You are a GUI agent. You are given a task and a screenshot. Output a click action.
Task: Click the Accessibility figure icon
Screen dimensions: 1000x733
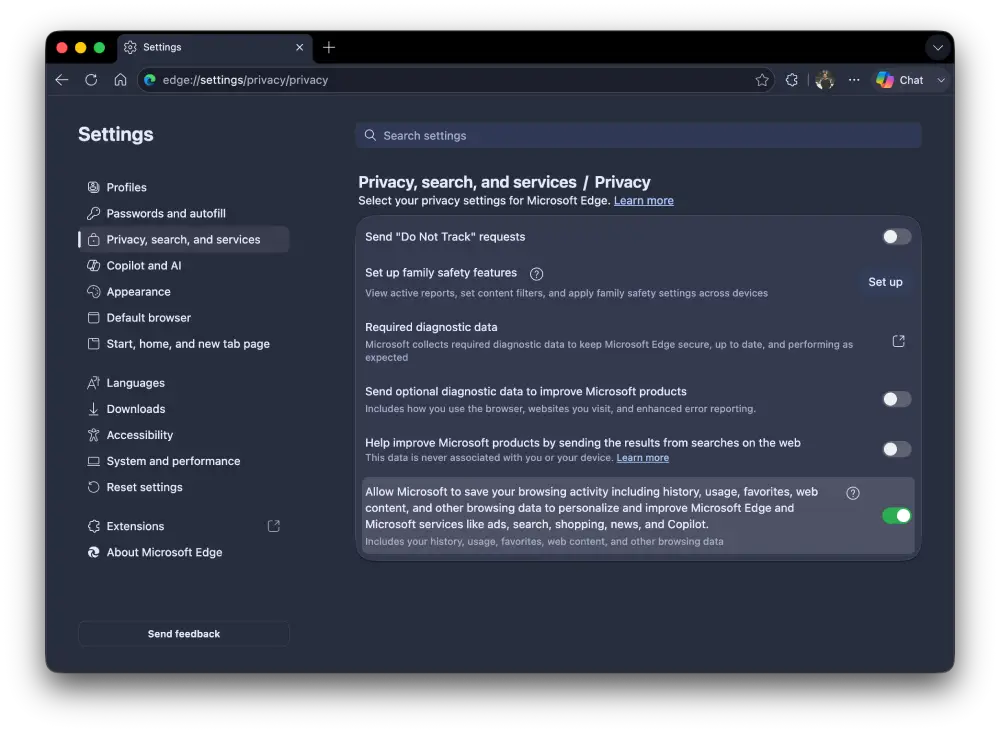(94, 435)
